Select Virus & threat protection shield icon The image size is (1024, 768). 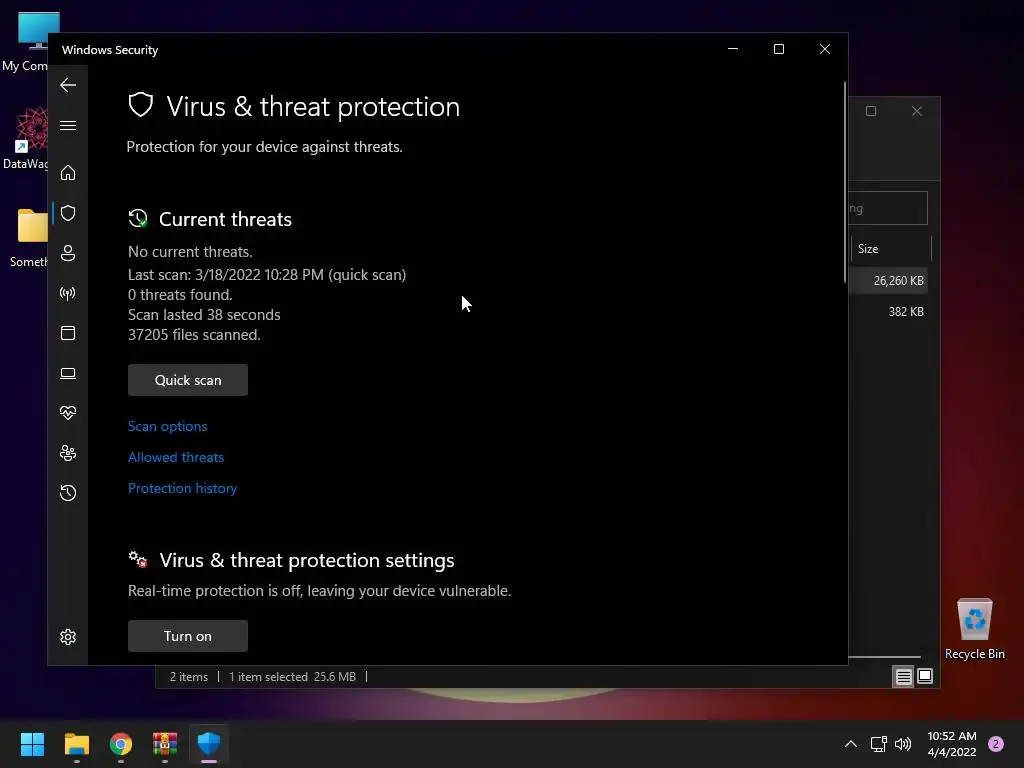68,213
